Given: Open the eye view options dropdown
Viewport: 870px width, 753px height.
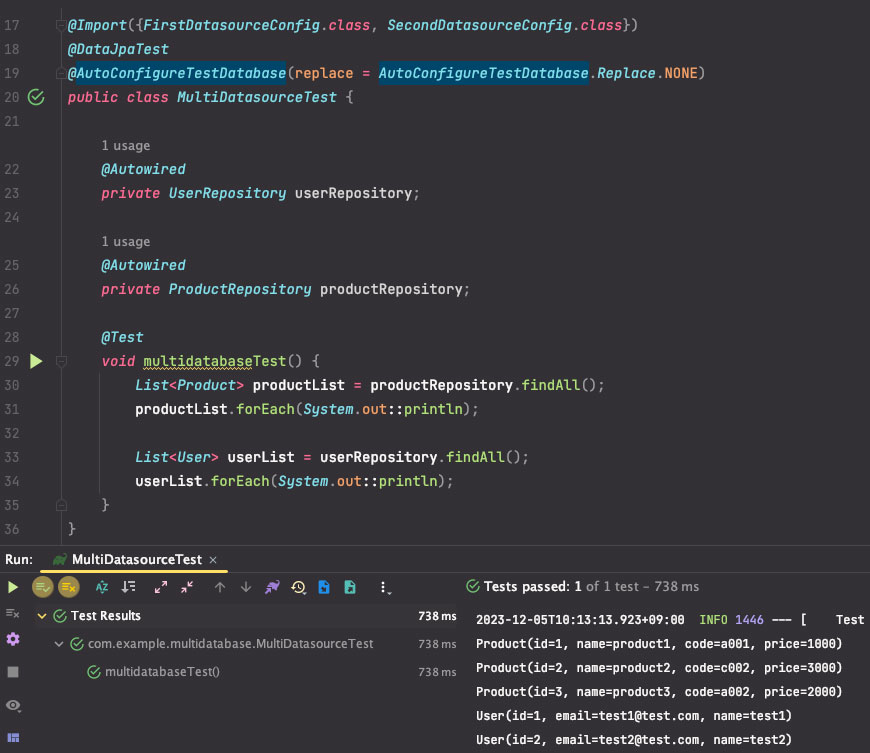Looking at the screenshot, I should tap(13, 705).
